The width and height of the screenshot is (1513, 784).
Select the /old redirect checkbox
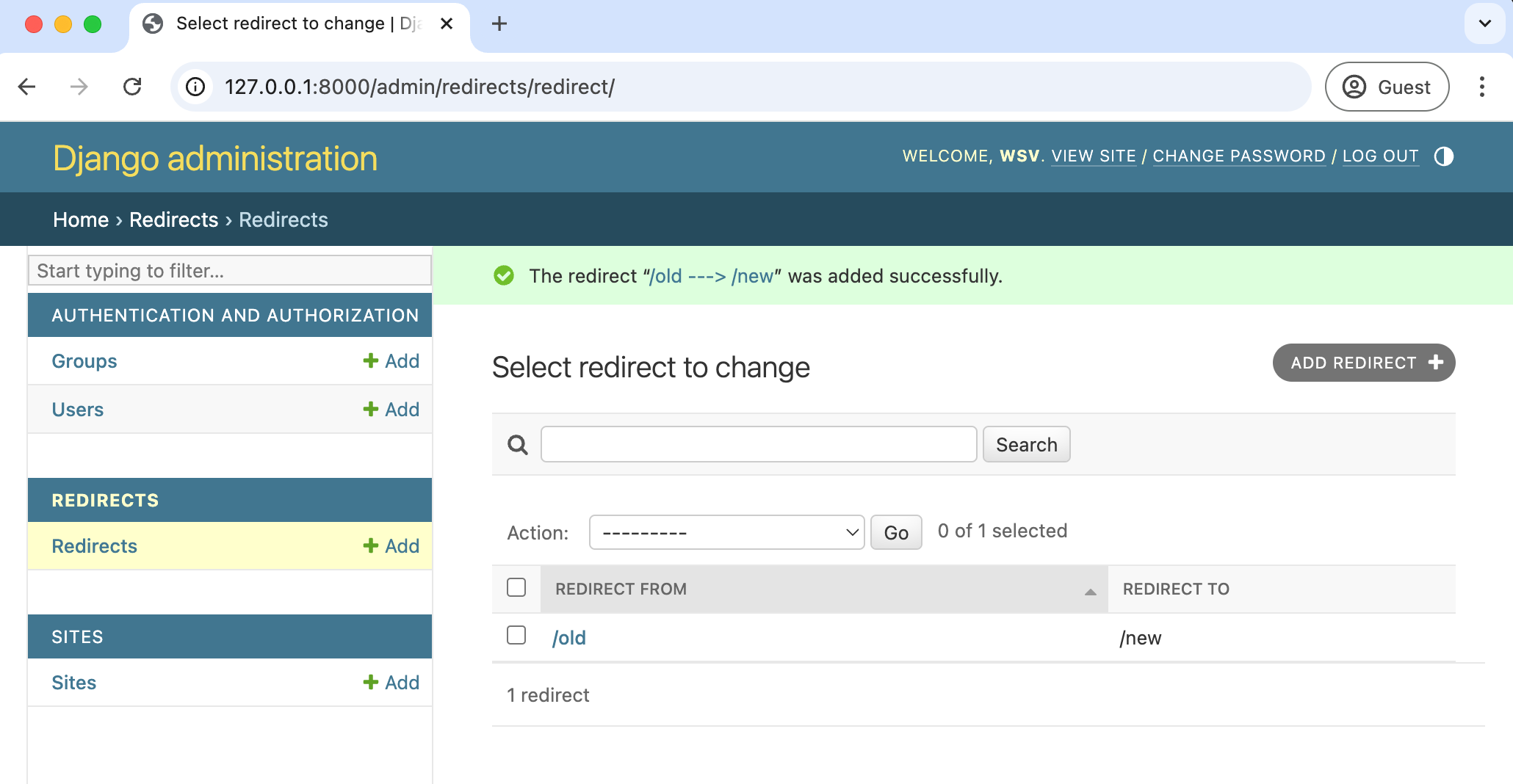(516, 635)
